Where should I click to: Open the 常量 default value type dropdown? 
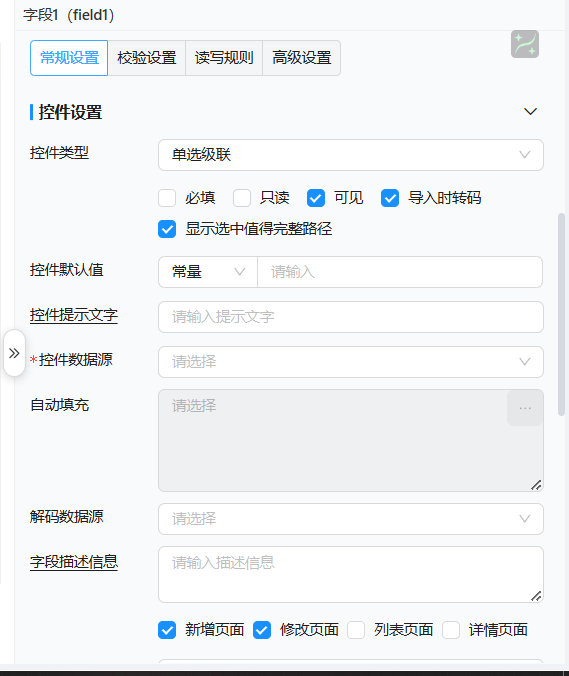click(208, 272)
